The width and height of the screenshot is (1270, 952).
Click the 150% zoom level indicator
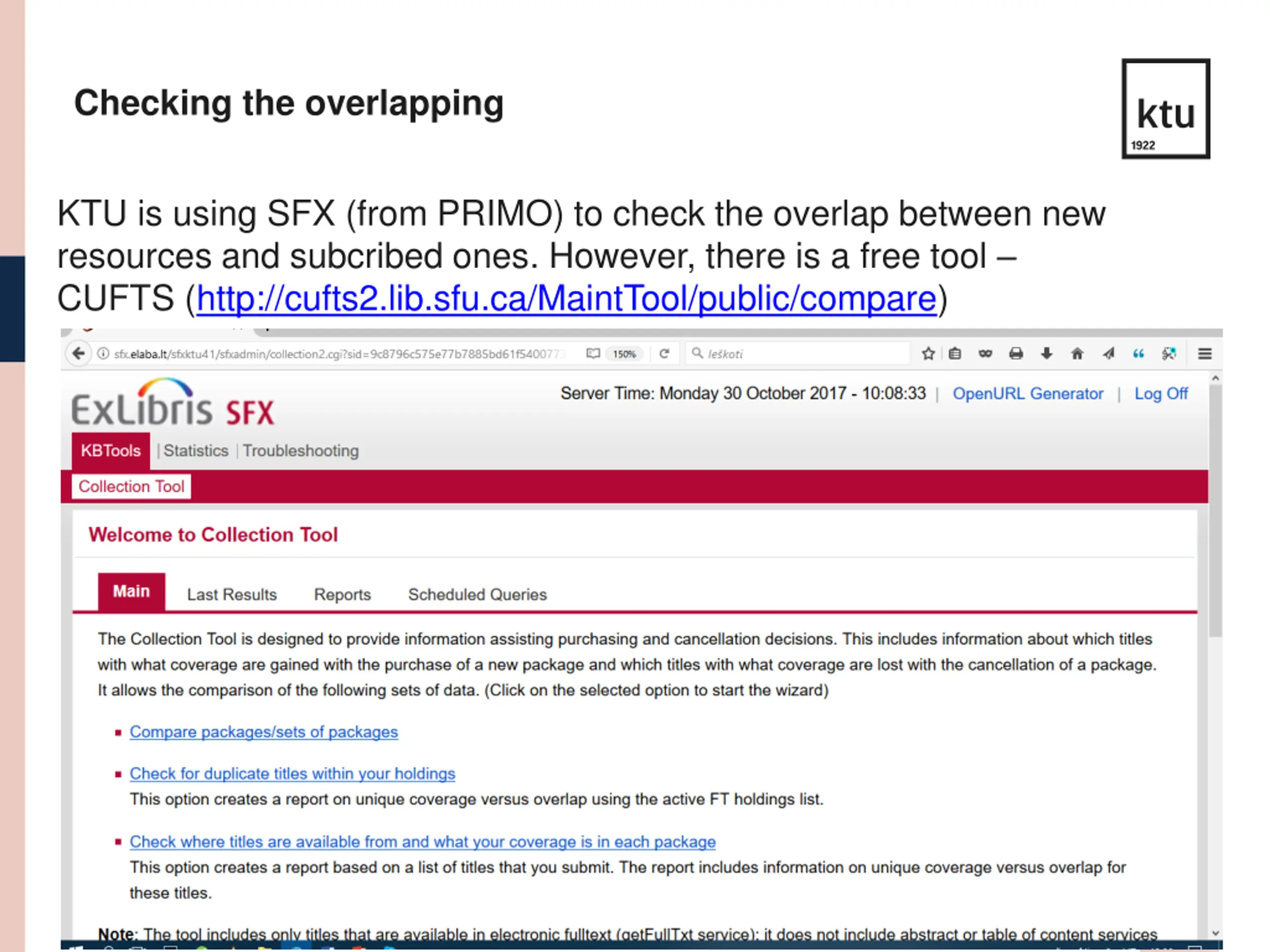[624, 354]
